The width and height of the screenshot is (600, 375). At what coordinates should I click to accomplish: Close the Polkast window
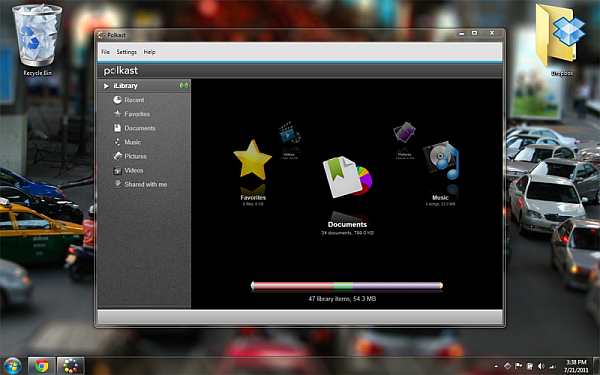point(492,33)
